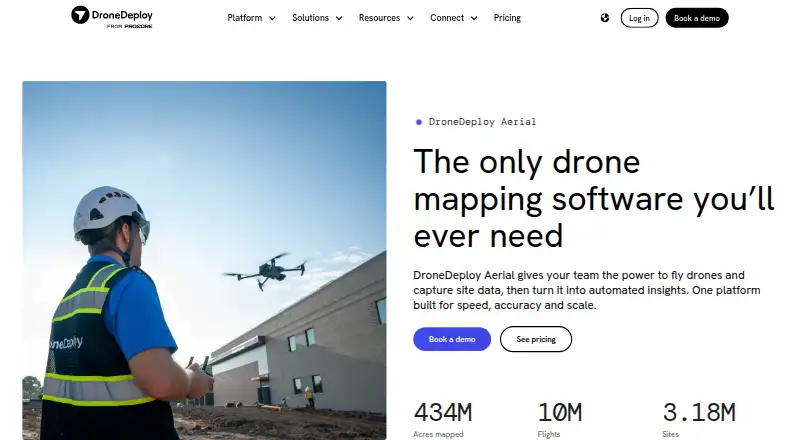The image size is (800, 440).
Task: Click the 3.18M sites figure
Action: point(699,412)
